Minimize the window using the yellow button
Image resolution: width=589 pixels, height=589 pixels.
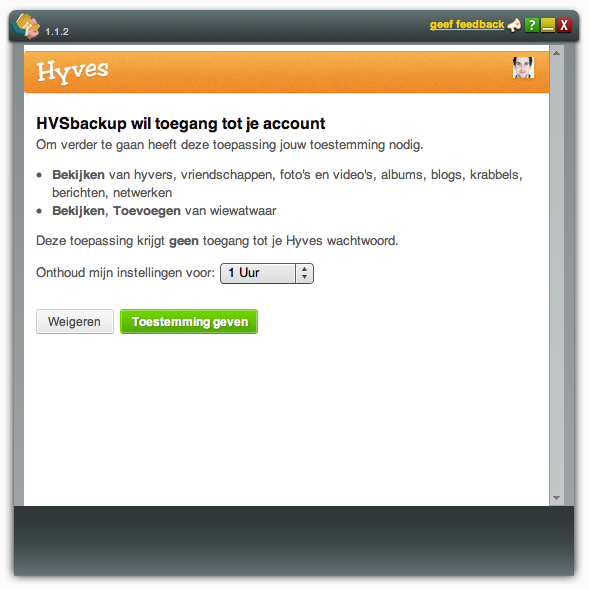pyautogui.click(x=548, y=25)
